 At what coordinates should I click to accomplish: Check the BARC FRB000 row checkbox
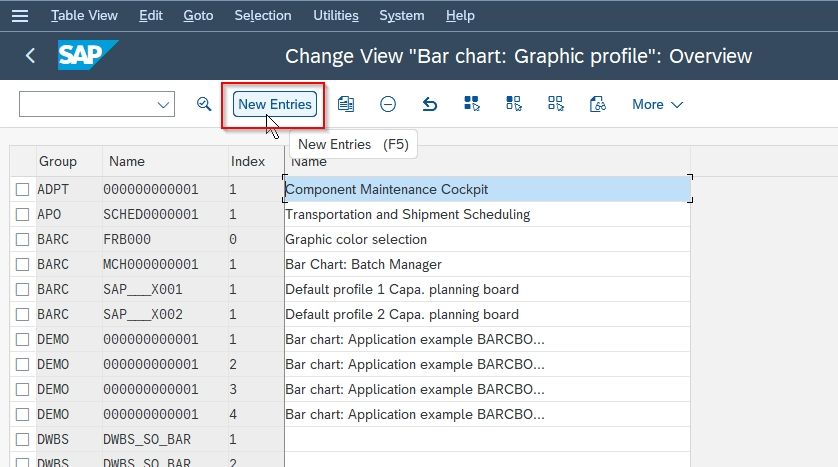pos(22,239)
